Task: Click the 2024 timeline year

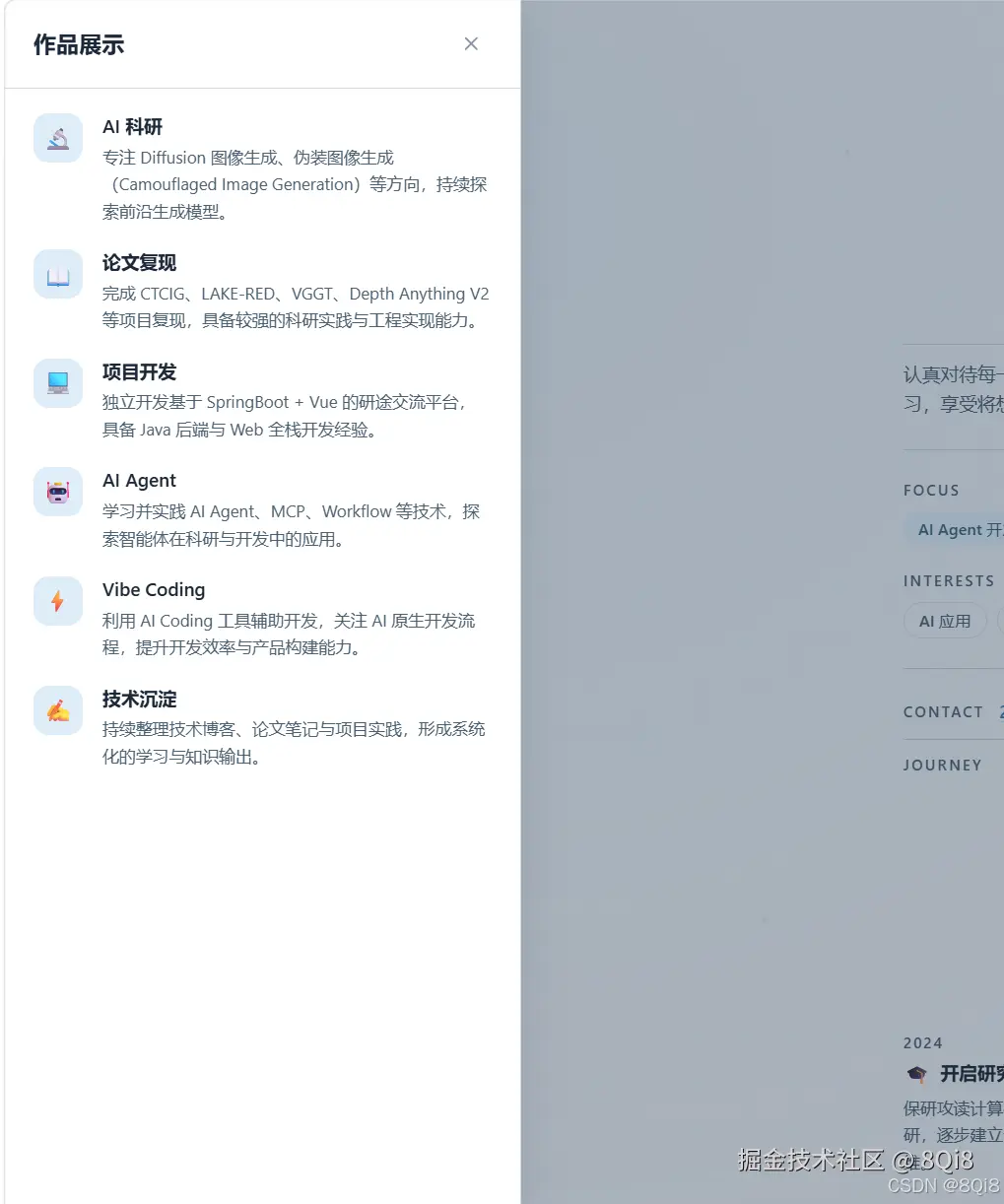Action: point(923,1043)
